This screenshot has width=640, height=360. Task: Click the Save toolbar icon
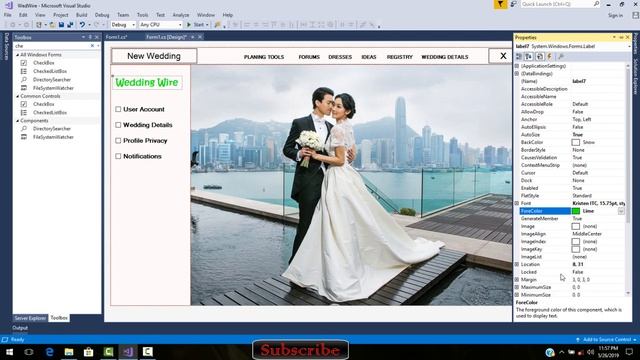pos(61,25)
